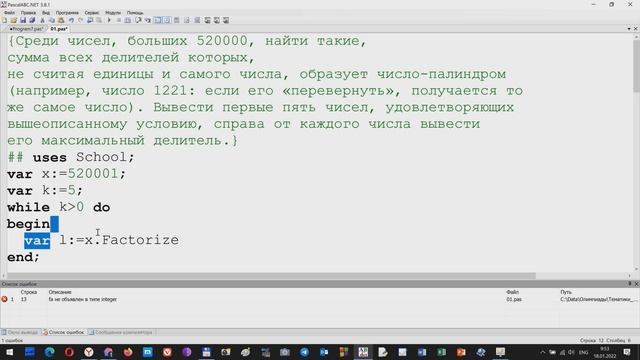Click on 'var x:=520001;' line
The width and height of the screenshot is (640, 360).
click(x=67, y=174)
